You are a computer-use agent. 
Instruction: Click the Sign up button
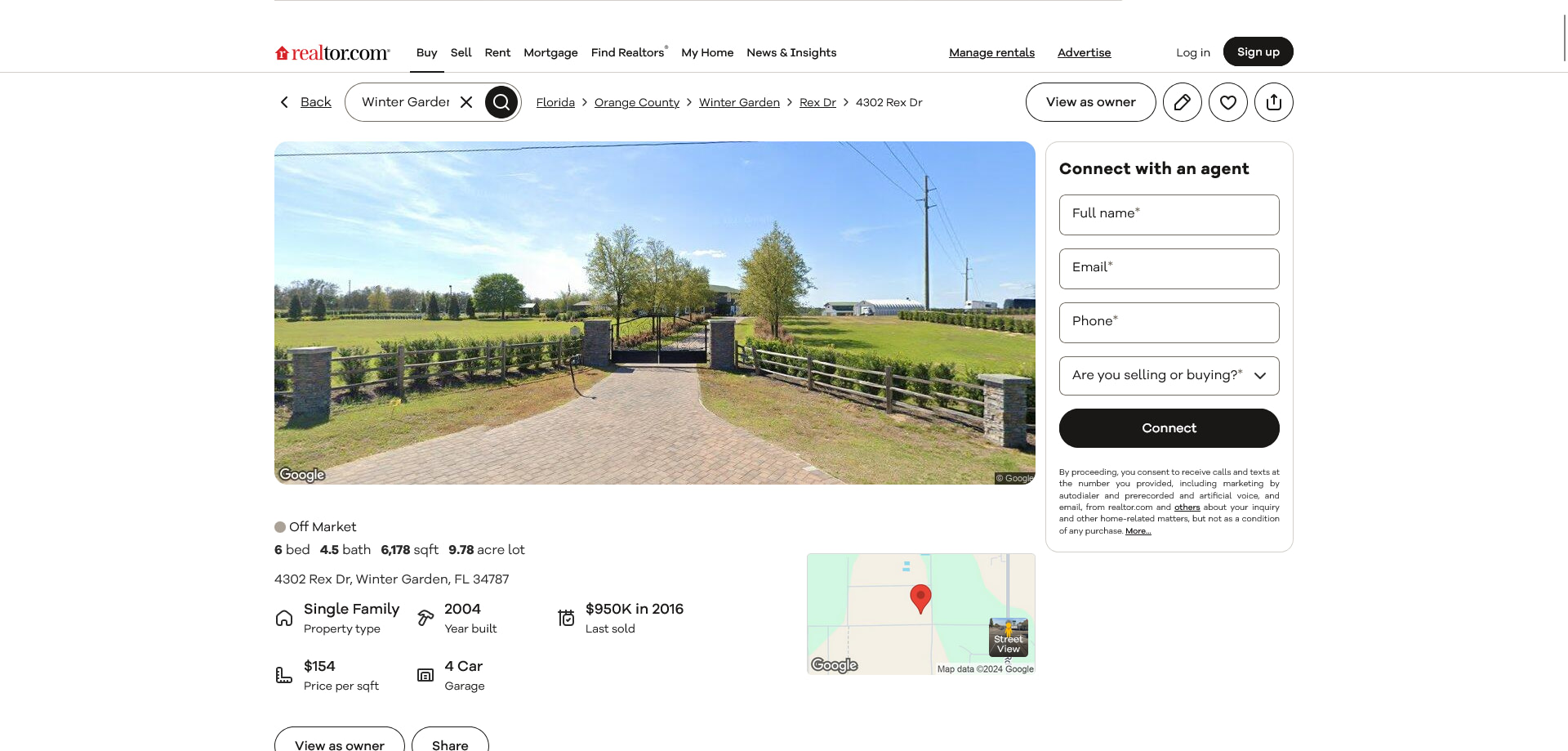(1258, 51)
